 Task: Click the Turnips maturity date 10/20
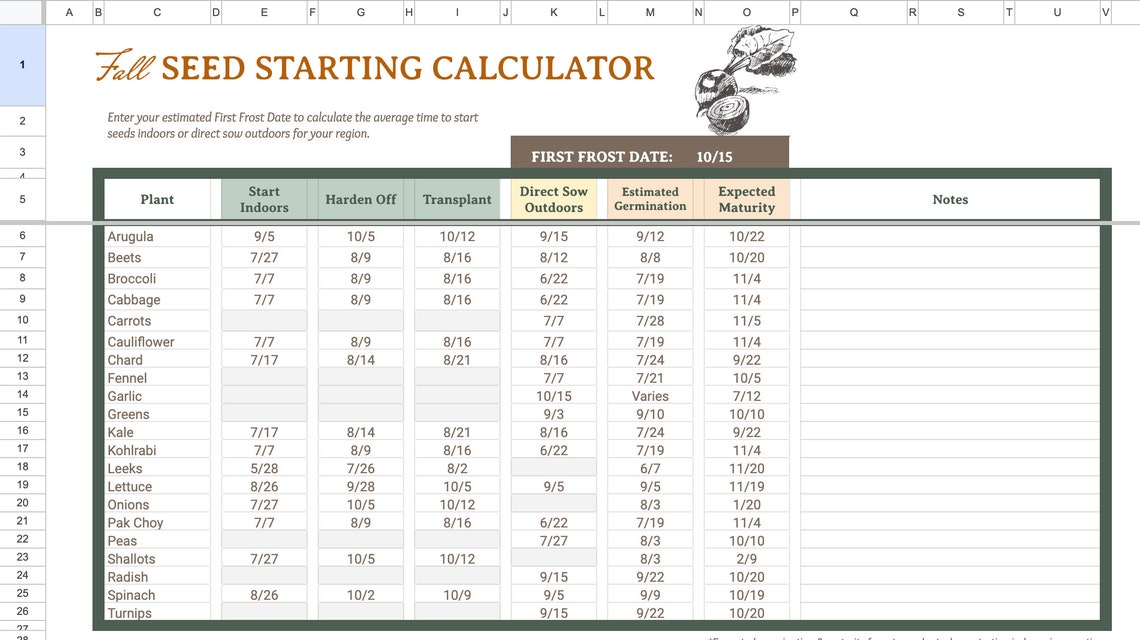[746, 612]
